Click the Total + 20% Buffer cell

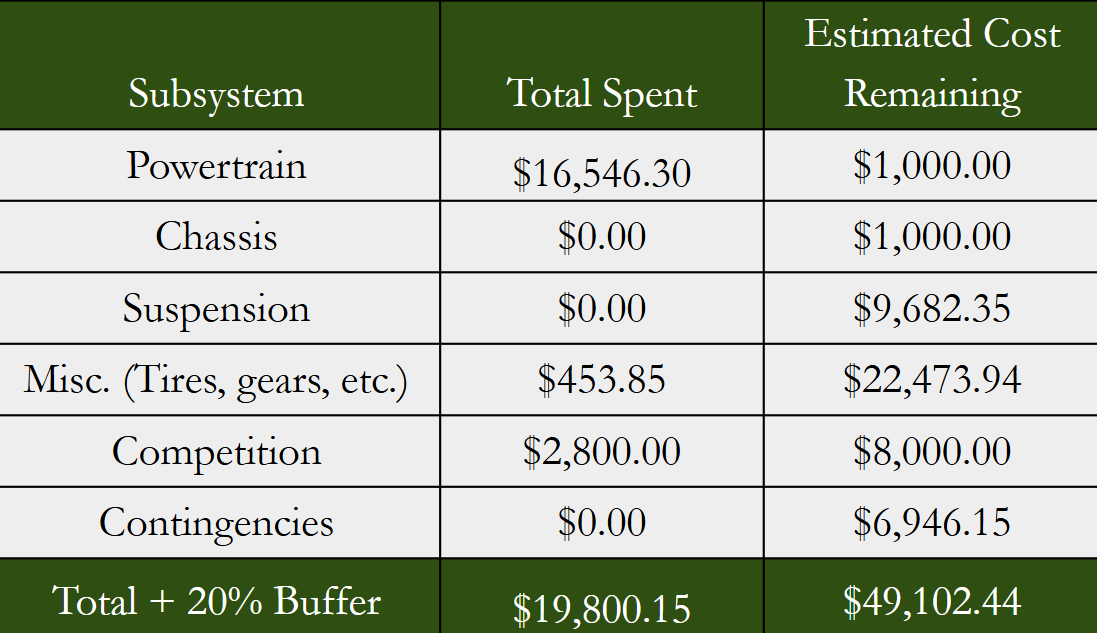coord(220,596)
